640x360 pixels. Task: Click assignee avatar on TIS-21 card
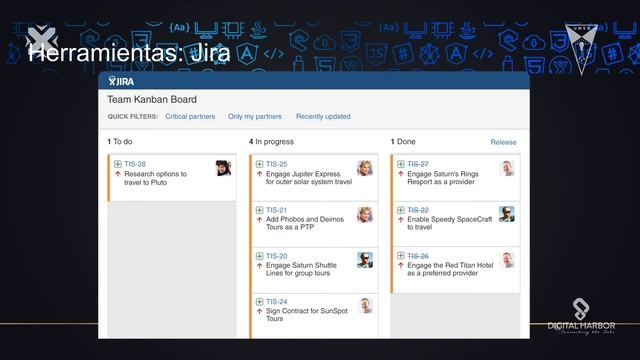tap(365, 215)
